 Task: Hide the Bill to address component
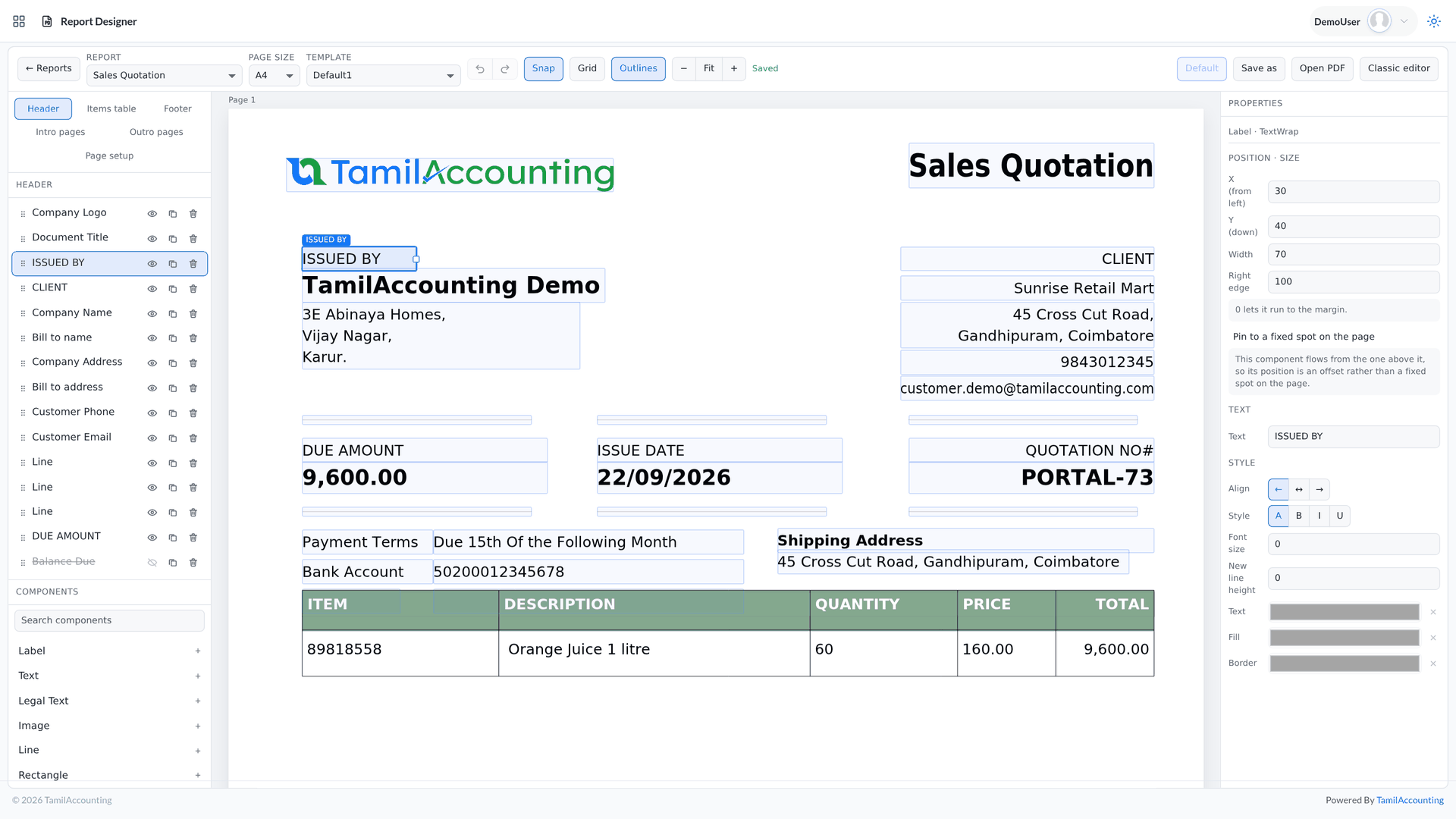pyautogui.click(x=152, y=388)
